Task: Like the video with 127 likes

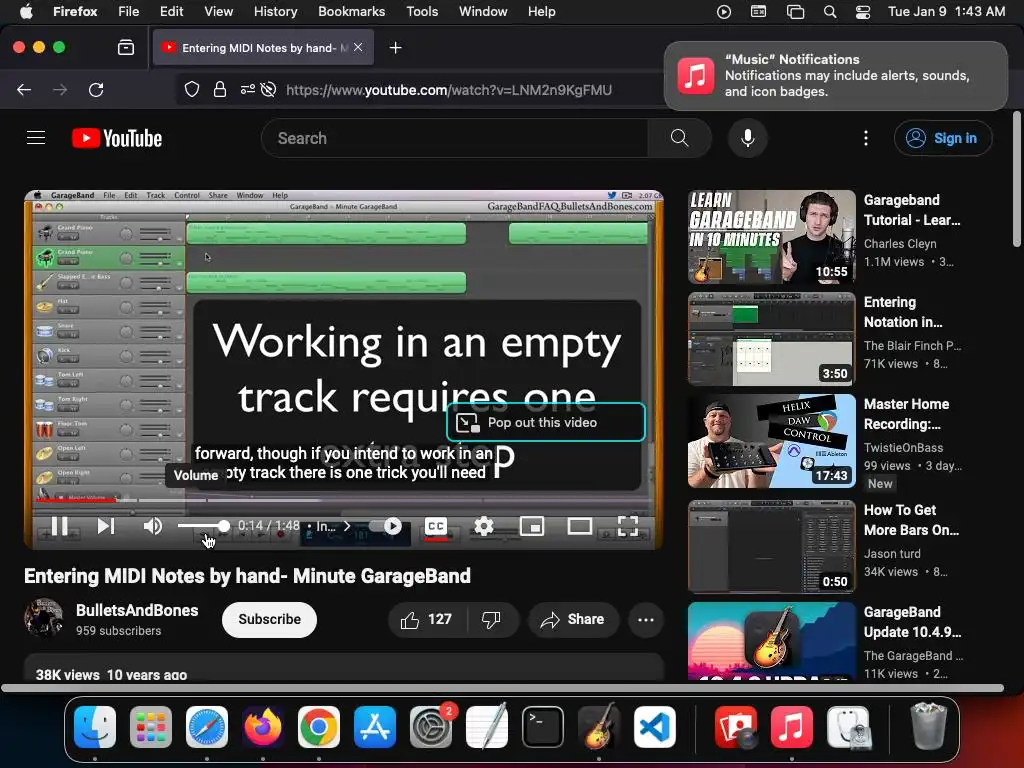Action: pos(426,619)
